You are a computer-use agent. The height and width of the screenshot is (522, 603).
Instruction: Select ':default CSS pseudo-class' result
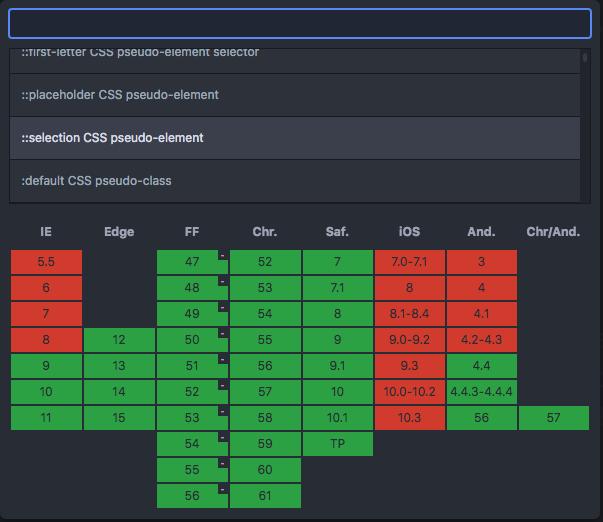[295, 181]
